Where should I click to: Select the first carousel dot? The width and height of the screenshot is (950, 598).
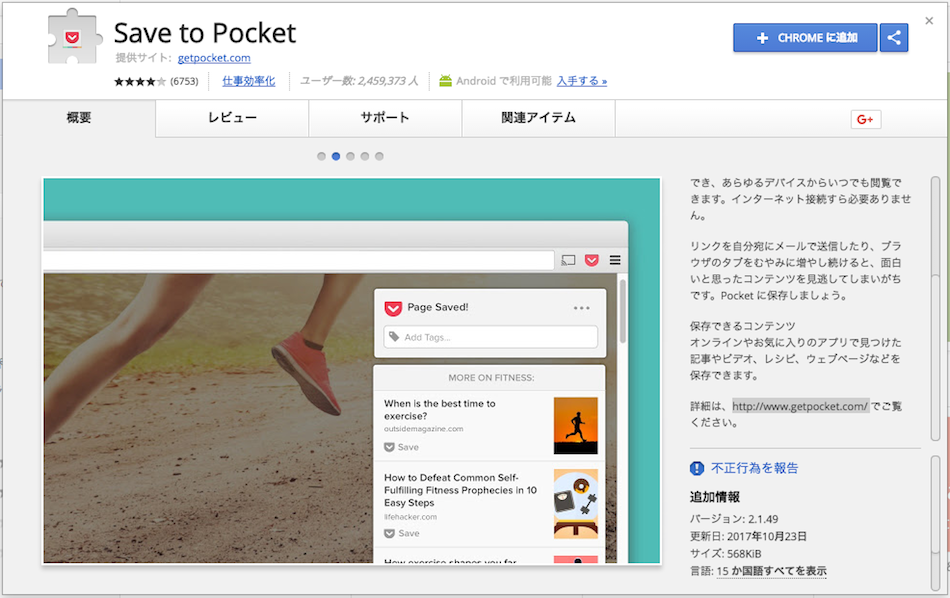321,156
